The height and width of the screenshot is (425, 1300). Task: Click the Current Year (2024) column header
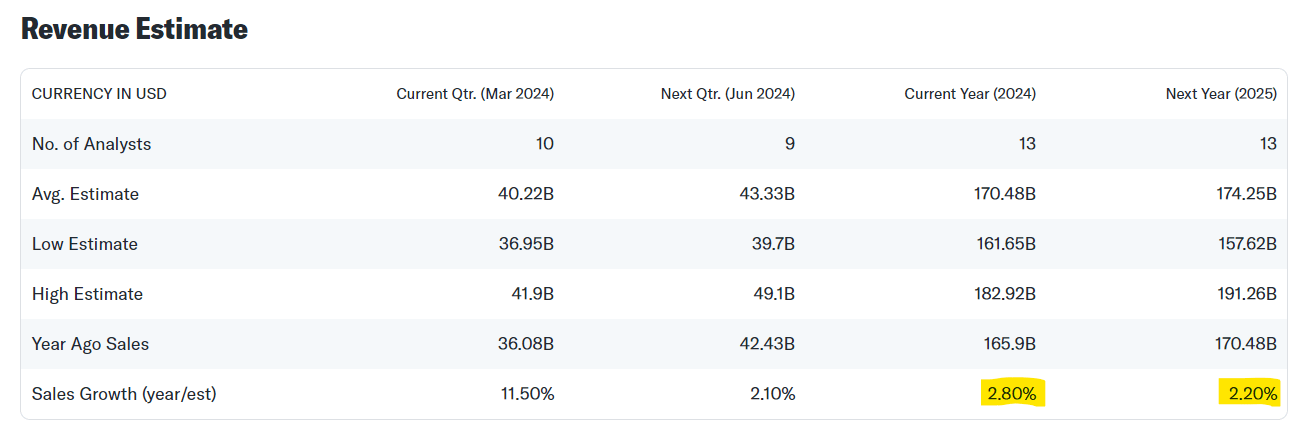[970, 94]
